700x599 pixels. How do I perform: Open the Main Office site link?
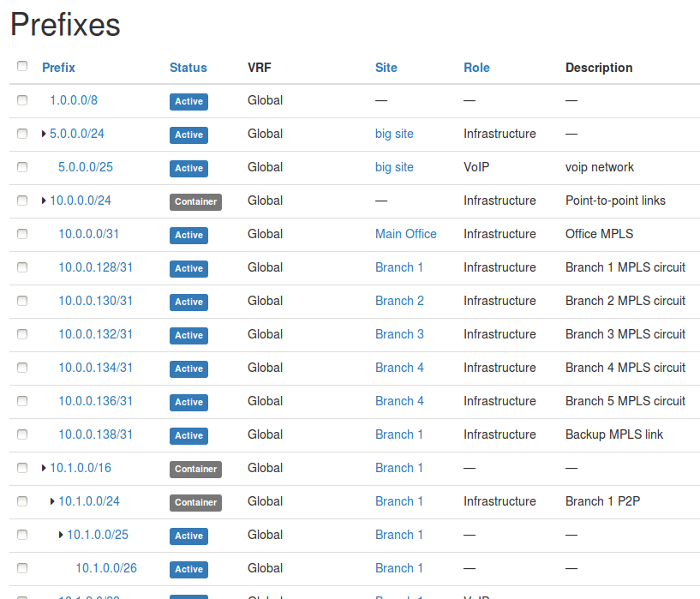coord(405,234)
